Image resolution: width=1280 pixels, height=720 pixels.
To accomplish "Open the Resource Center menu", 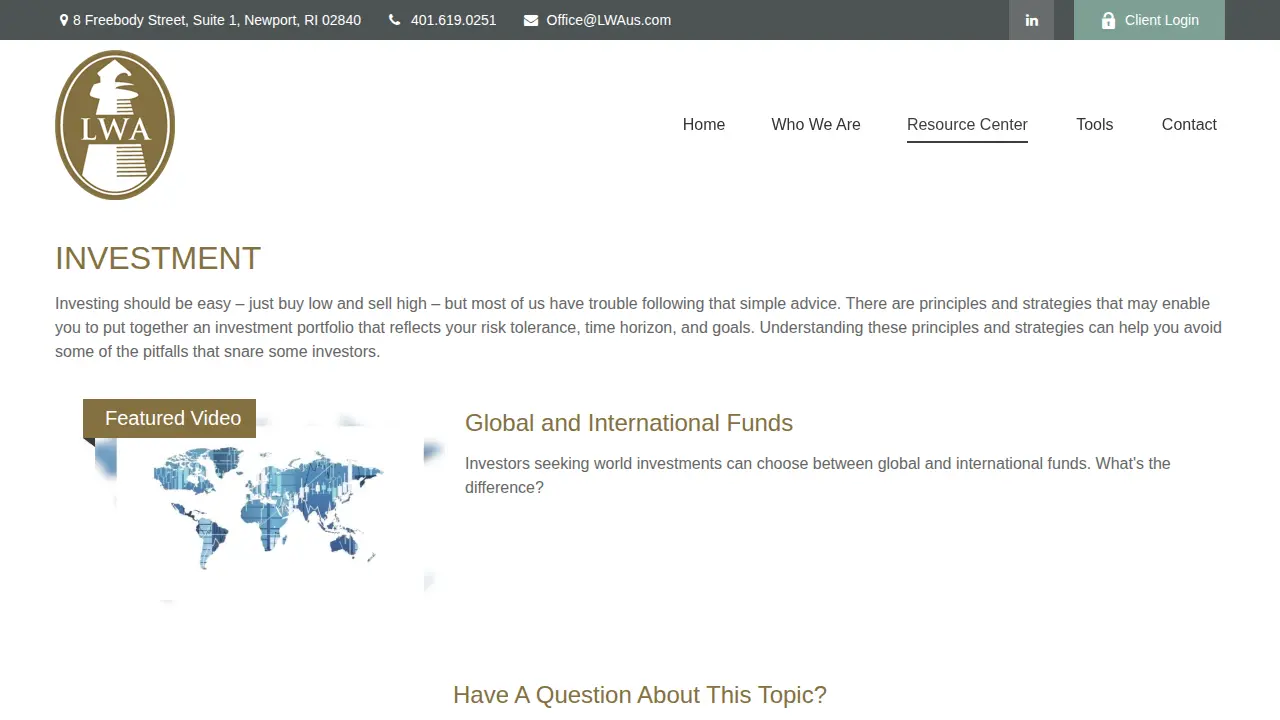I will tap(967, 124).
